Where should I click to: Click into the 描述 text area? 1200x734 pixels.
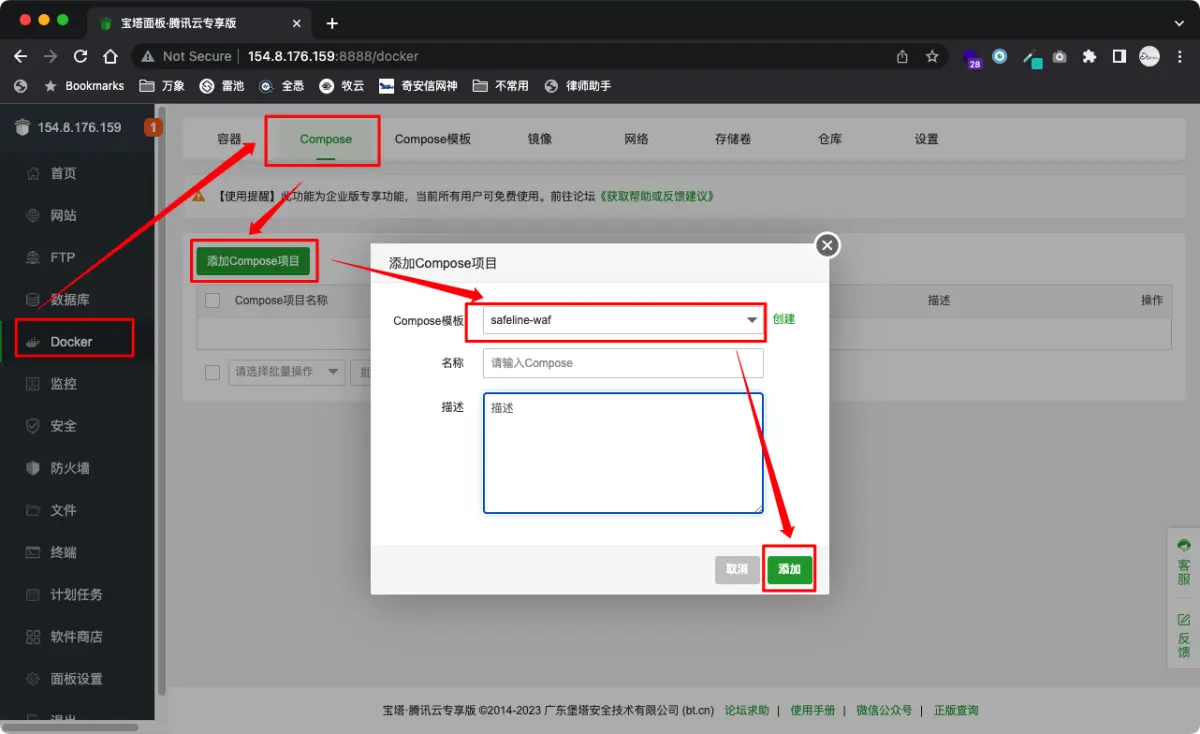tap(623, 453)
